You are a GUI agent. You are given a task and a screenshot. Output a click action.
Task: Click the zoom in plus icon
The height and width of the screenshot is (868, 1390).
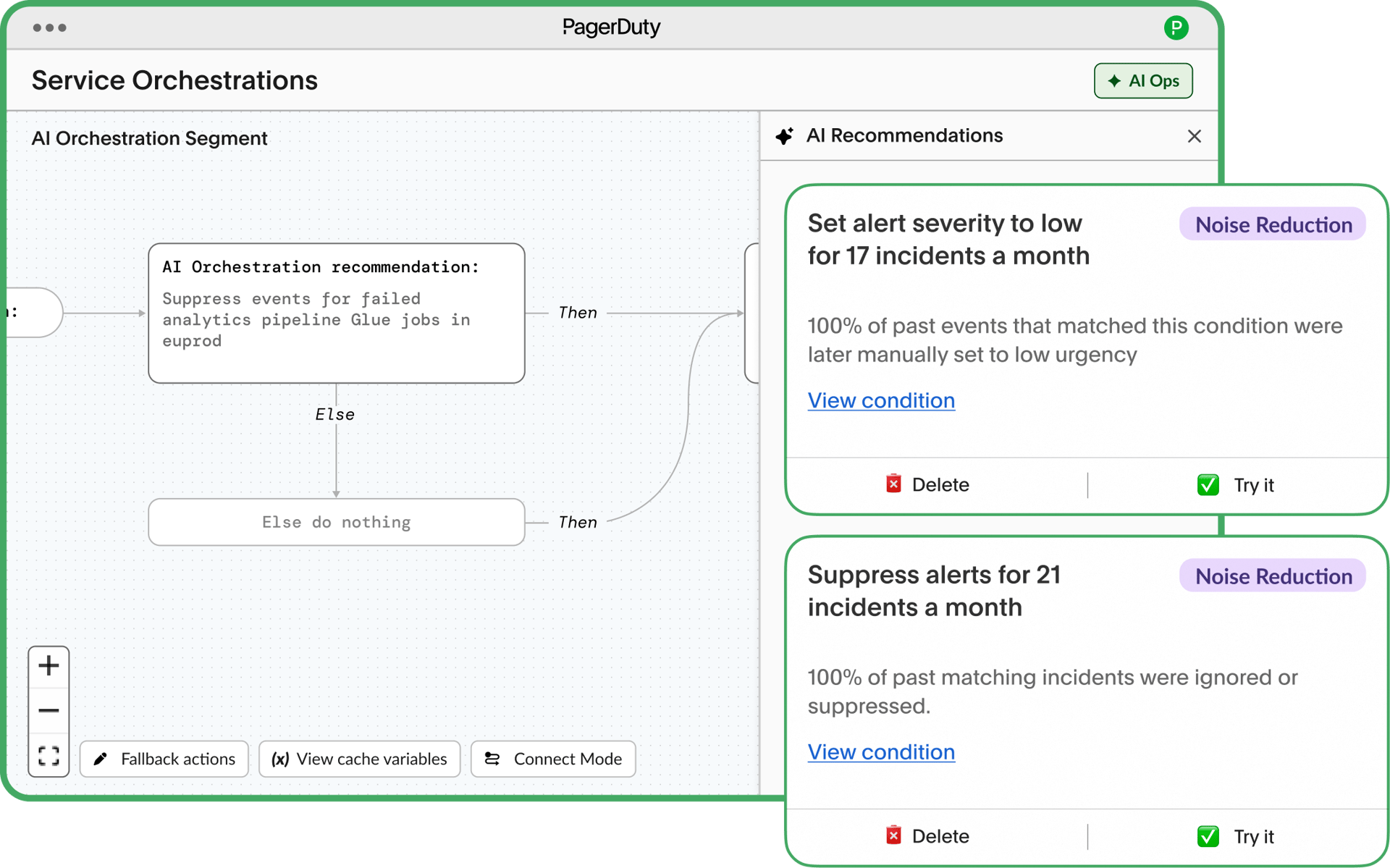coord(49,665)
